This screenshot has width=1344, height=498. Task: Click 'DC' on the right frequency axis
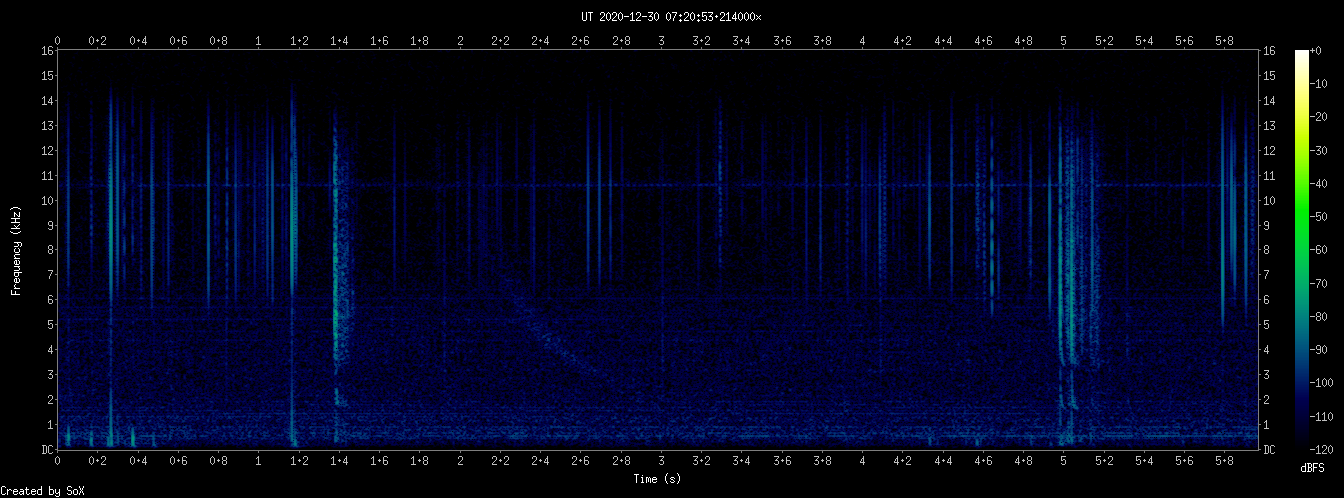(x=1270, y=450)
